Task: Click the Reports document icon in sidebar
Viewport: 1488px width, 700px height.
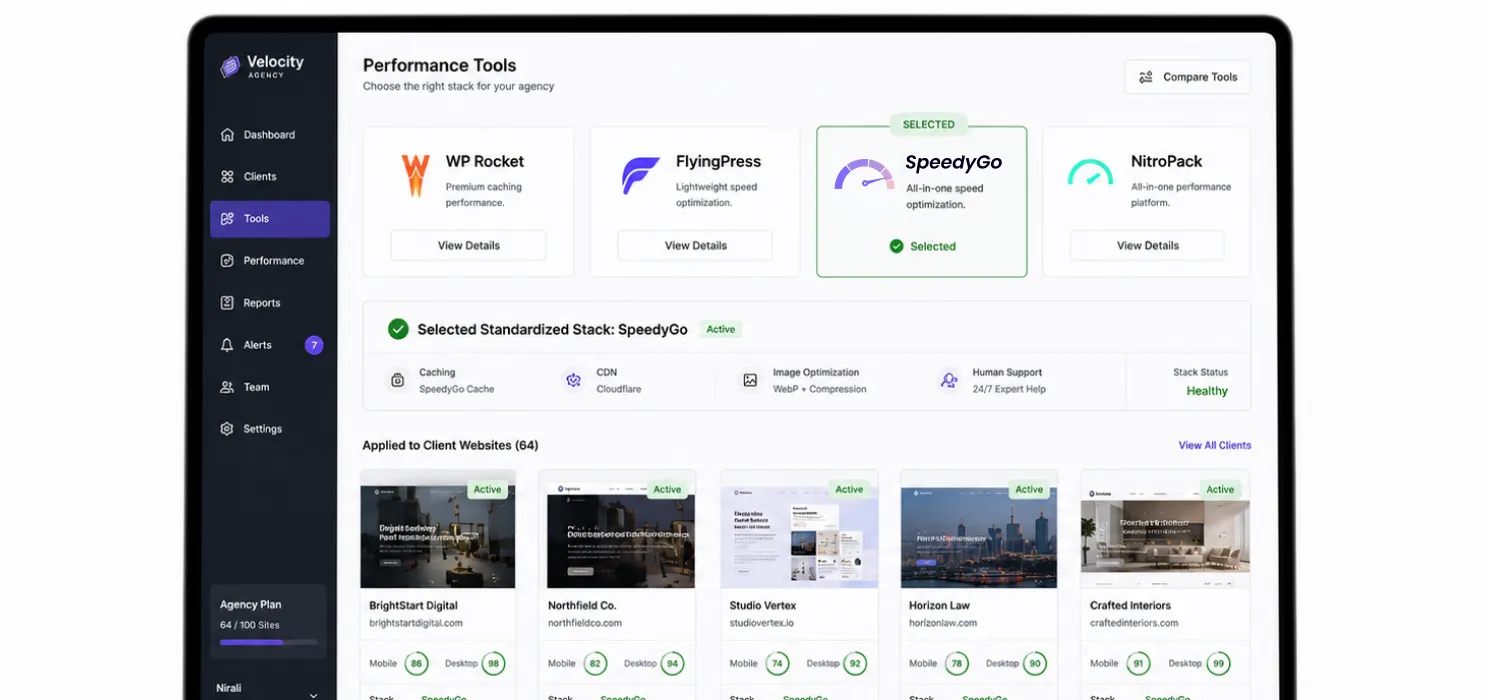Action: coord(227,303)
